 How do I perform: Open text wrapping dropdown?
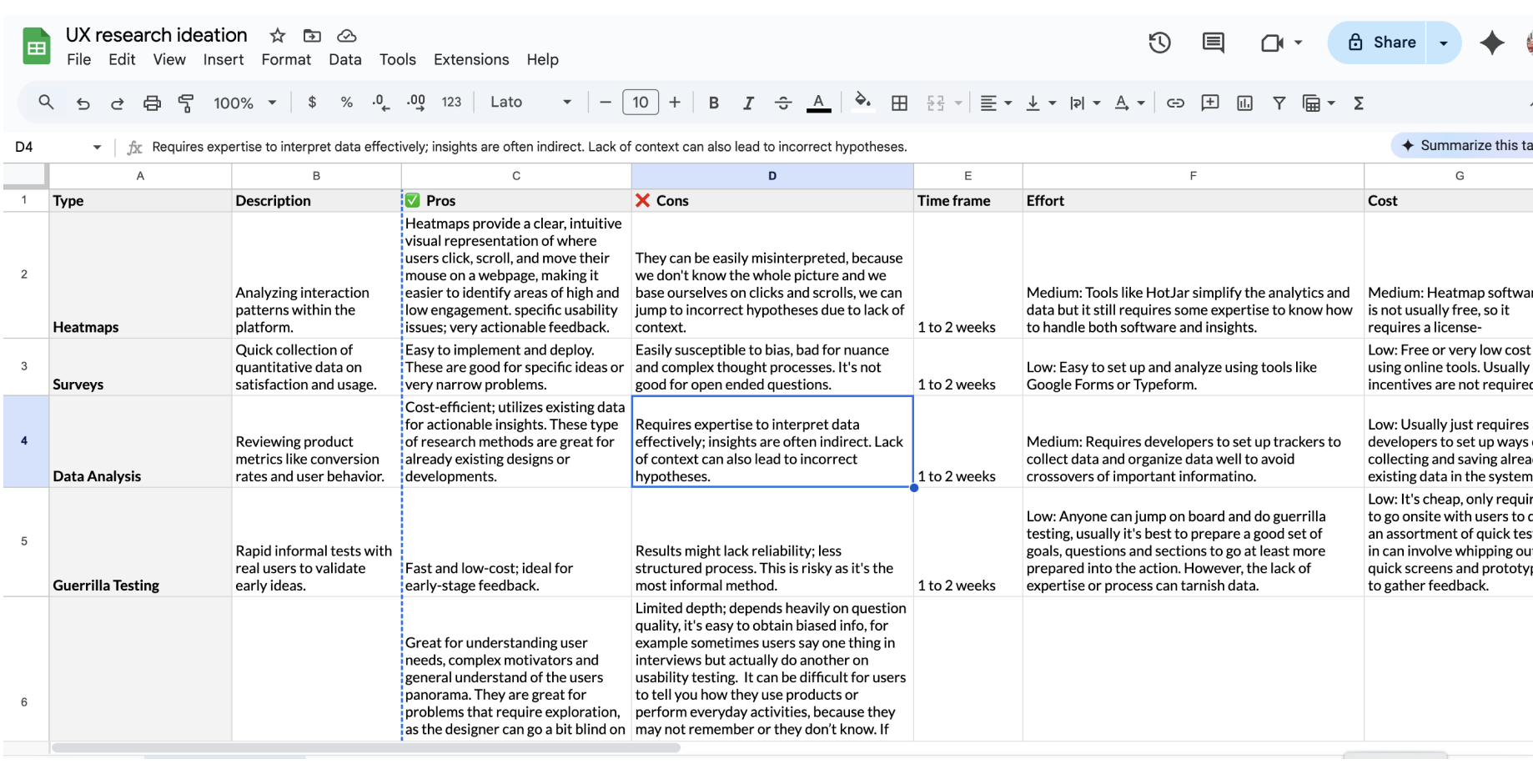(x=1084, y=103)
